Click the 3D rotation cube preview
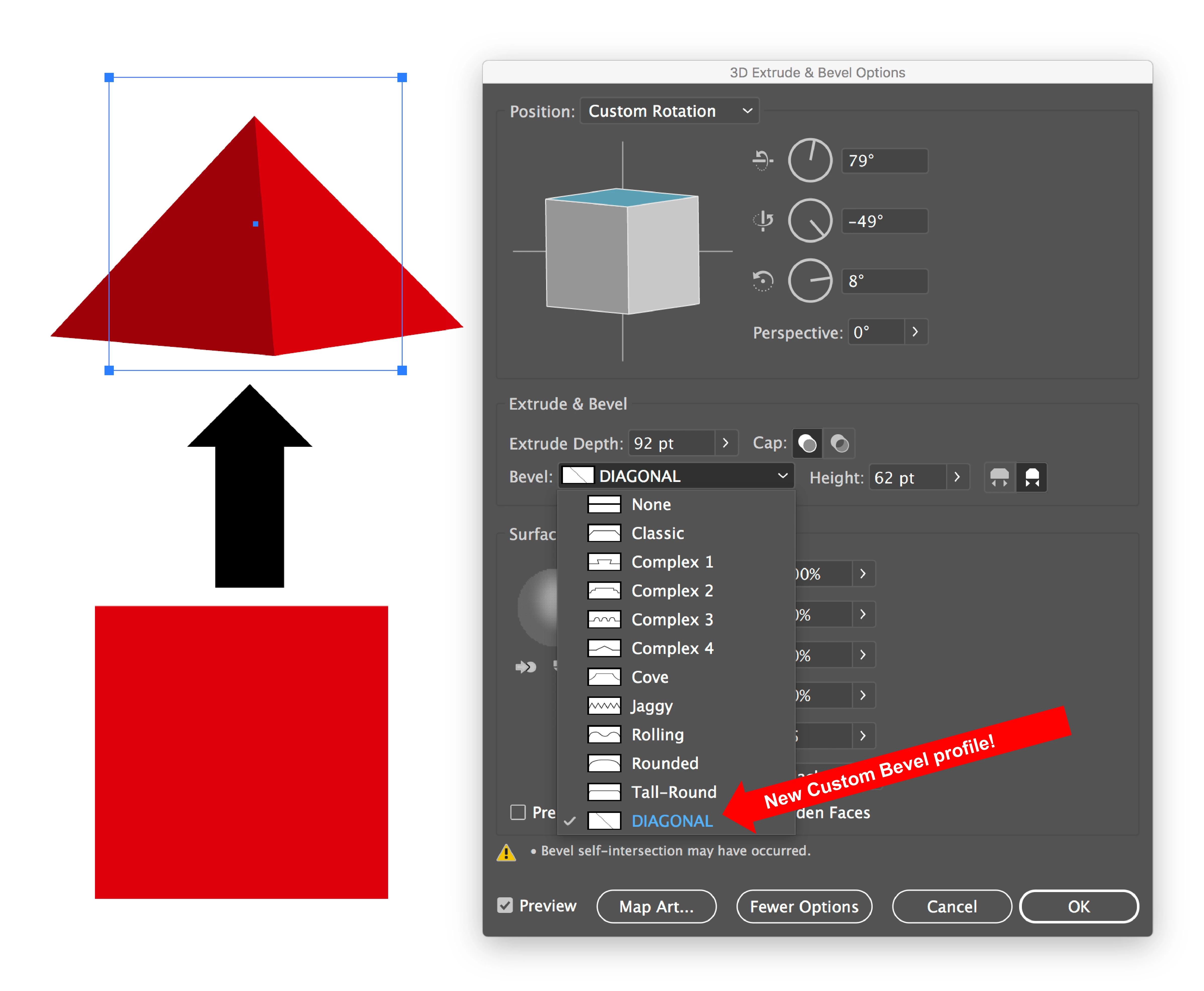 click(622, 251)
